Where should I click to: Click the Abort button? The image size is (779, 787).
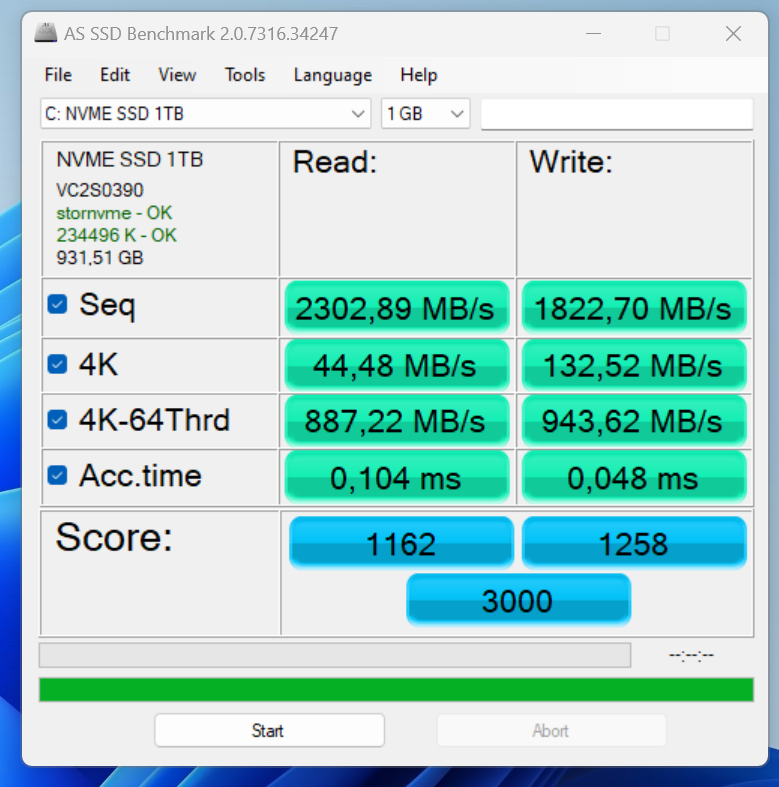(x=552, y=730)
